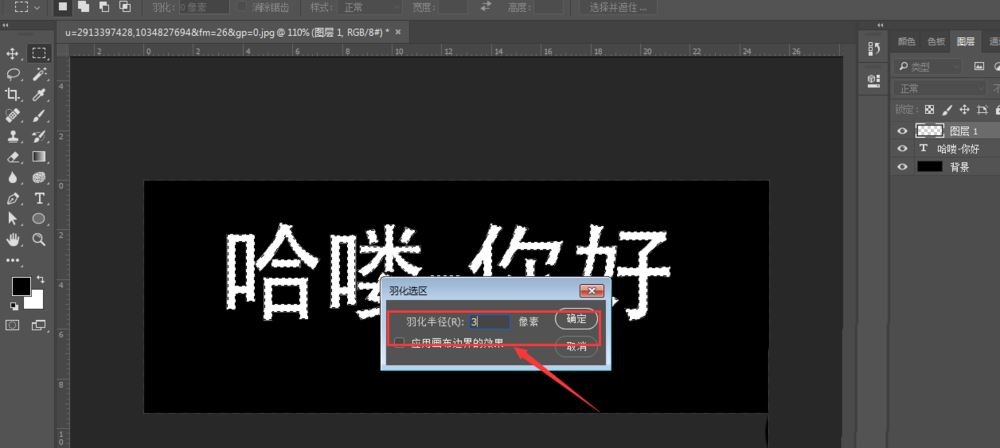This screenshot has height=448, width=1000.
Task: Switch to the 图层 panel tab
Action: tap(965, 41)
